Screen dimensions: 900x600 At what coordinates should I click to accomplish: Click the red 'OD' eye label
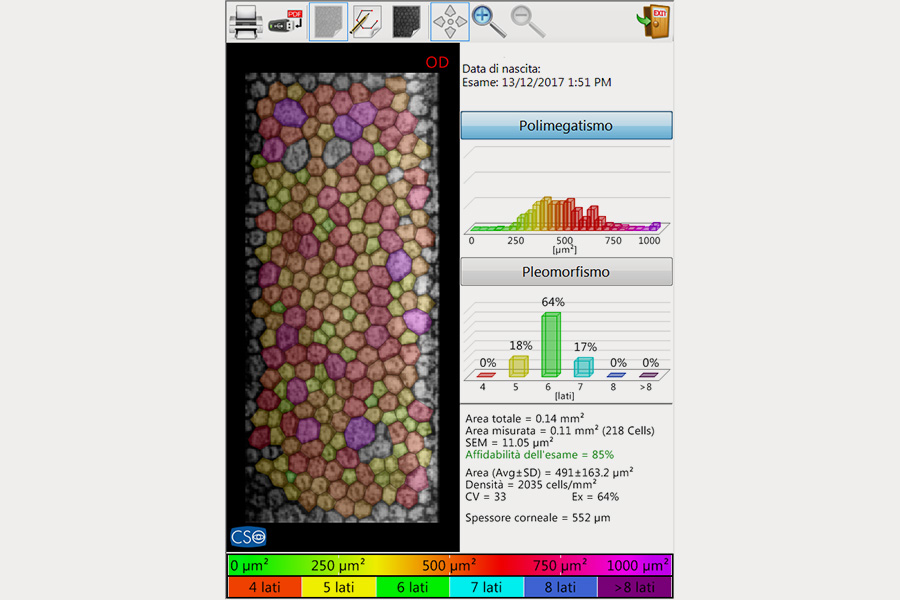click(x=437, y=63)
